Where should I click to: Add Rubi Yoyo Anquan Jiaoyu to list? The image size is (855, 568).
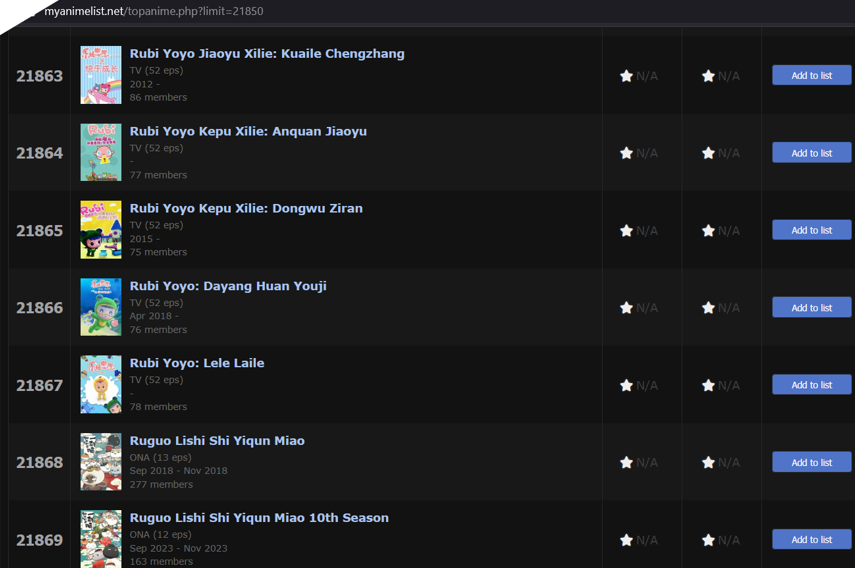pos(811,153)
